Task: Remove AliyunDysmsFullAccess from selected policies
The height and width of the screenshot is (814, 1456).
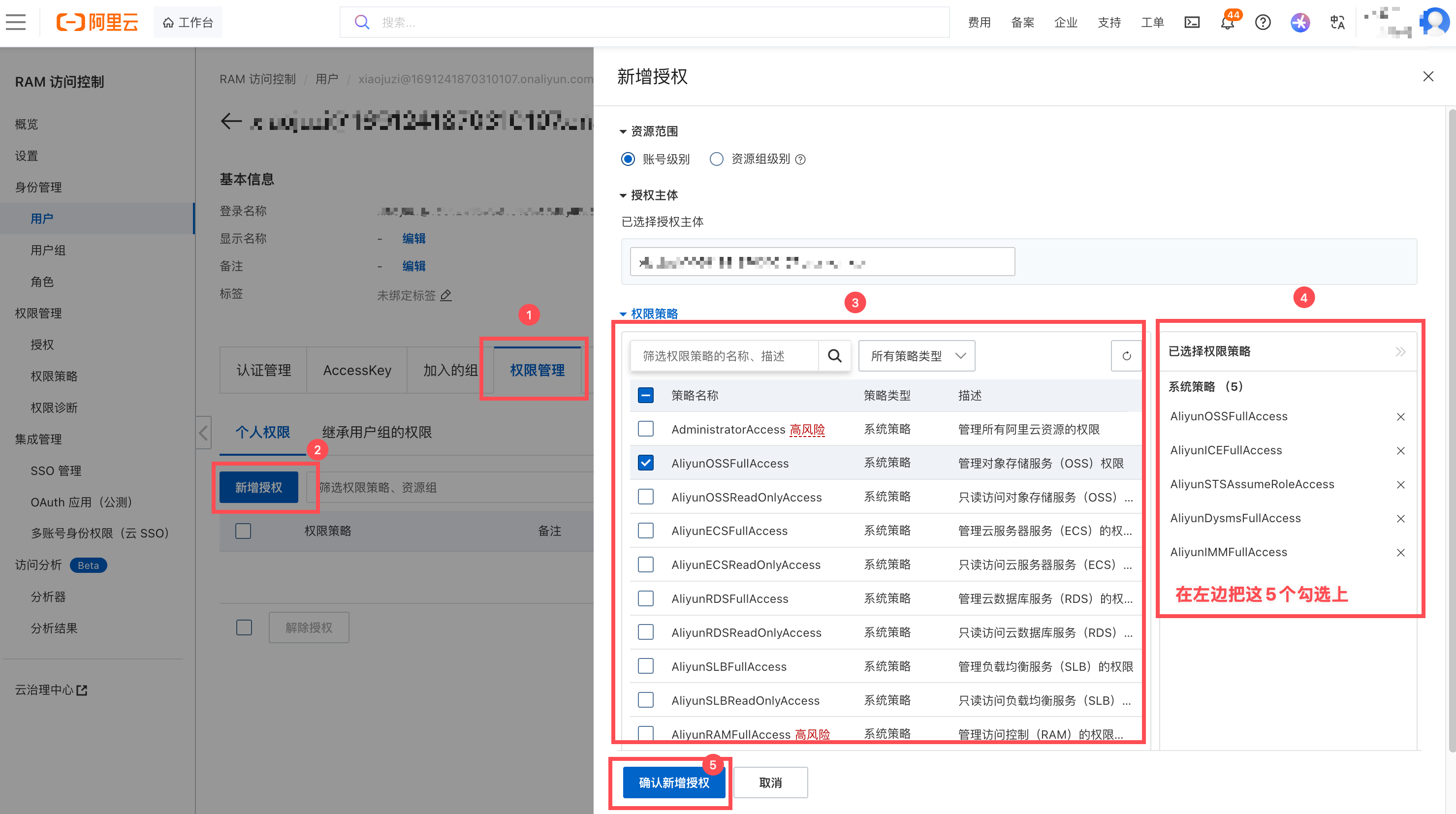Action: (1400, 518)
